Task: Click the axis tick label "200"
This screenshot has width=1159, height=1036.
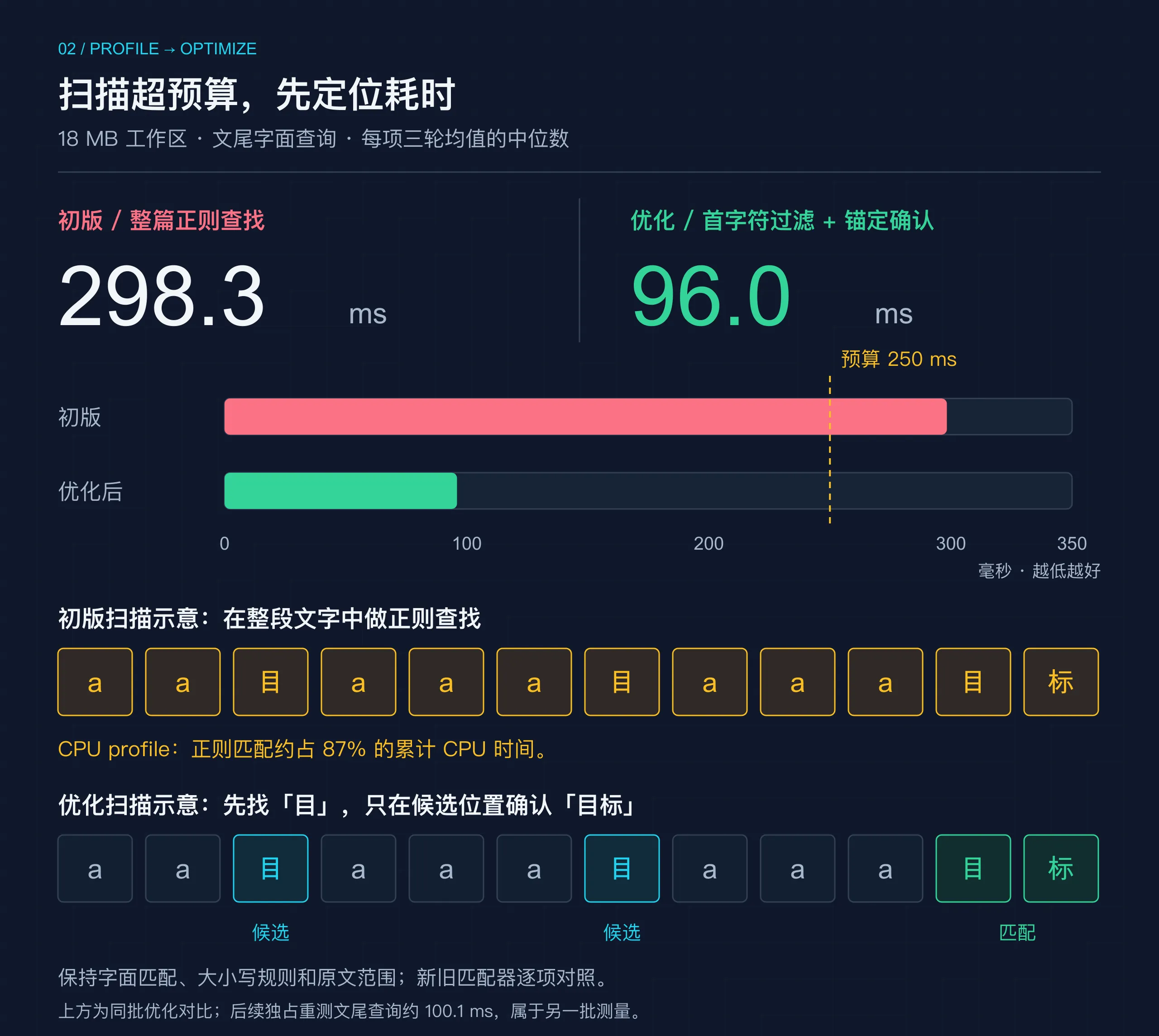Action: (x=709, y=544)
